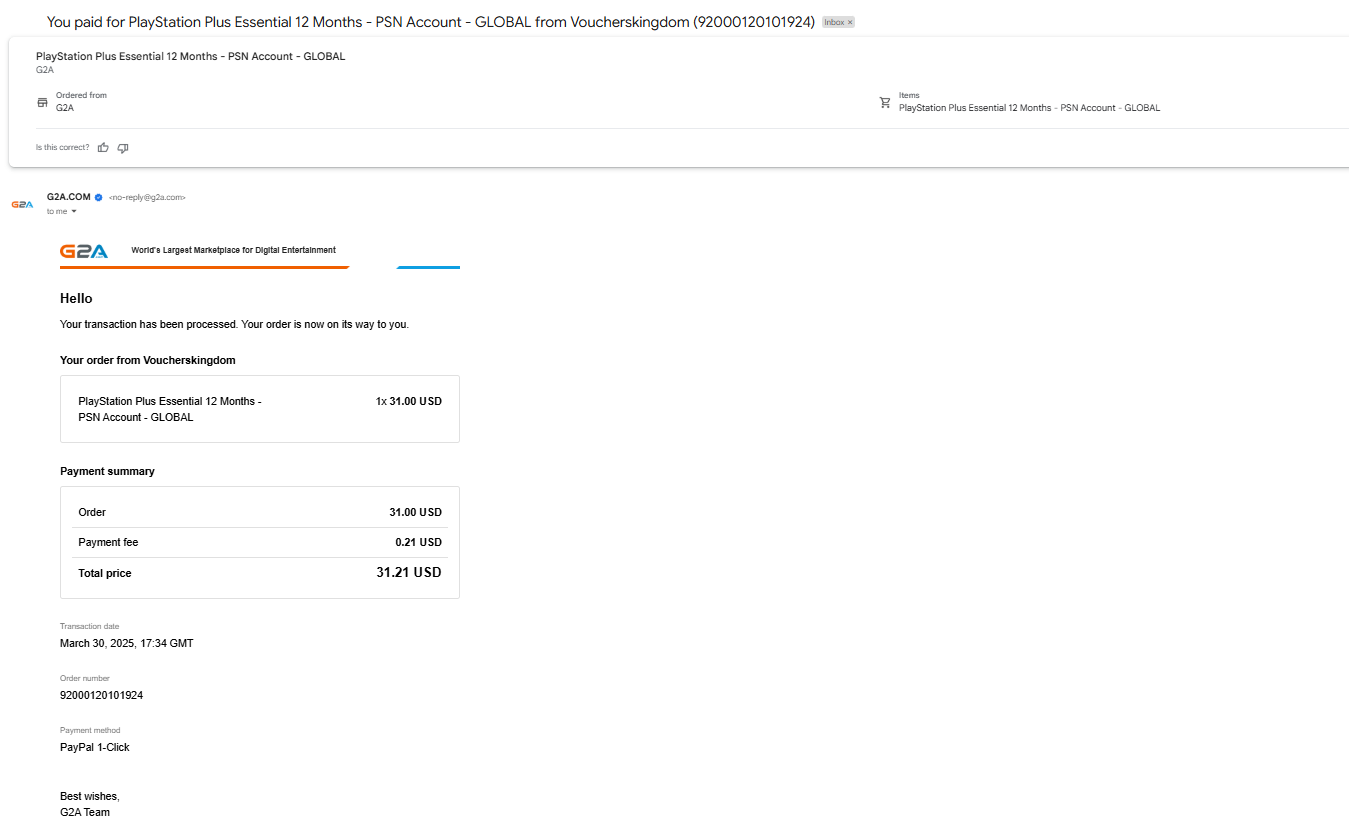The width and height of the screenshot is (1349, 837).
Task: Click the email subject line about PlayStation Plus
Action: [431, 22]
